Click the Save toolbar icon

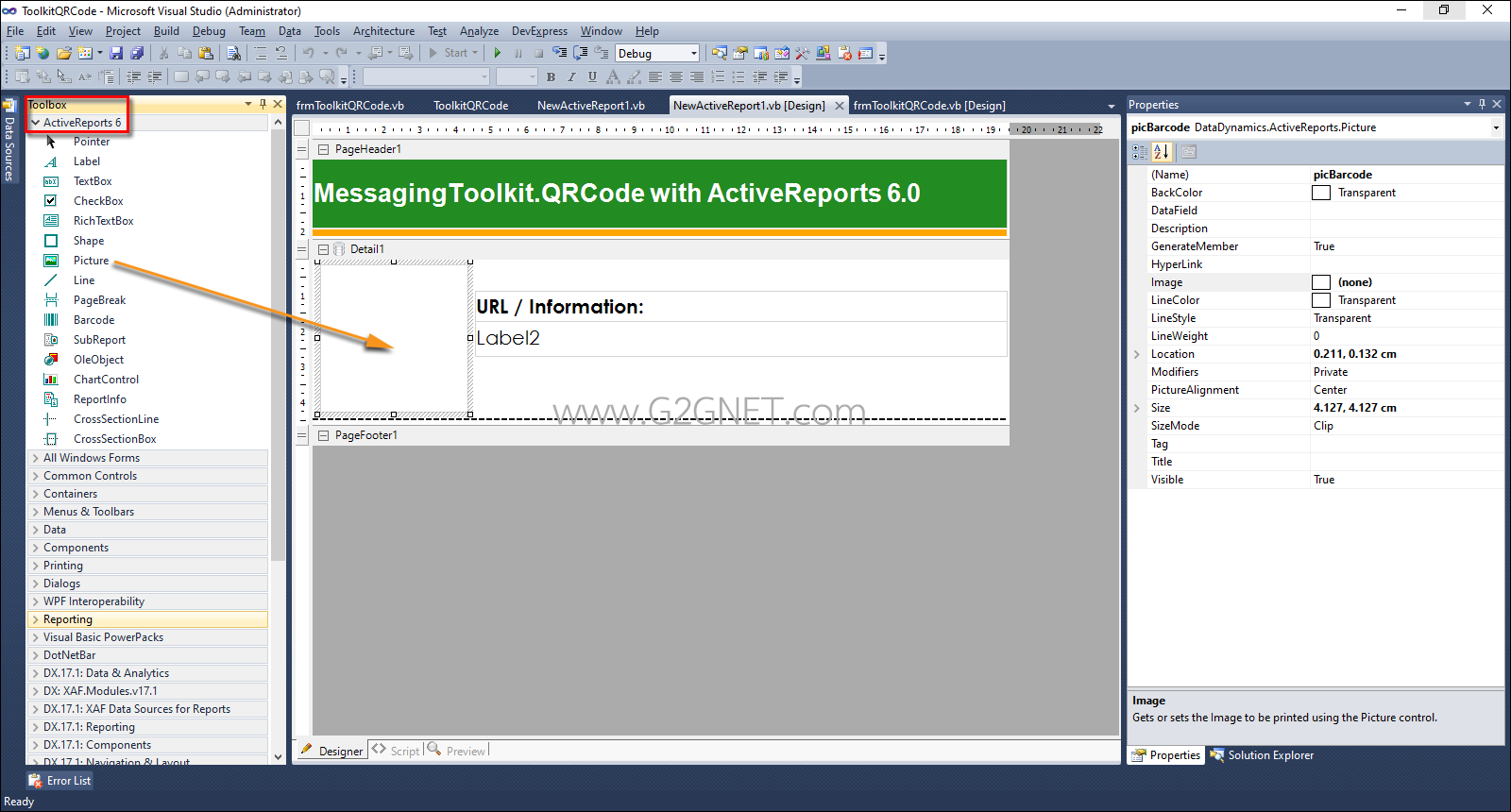click(x=116, y=53)
